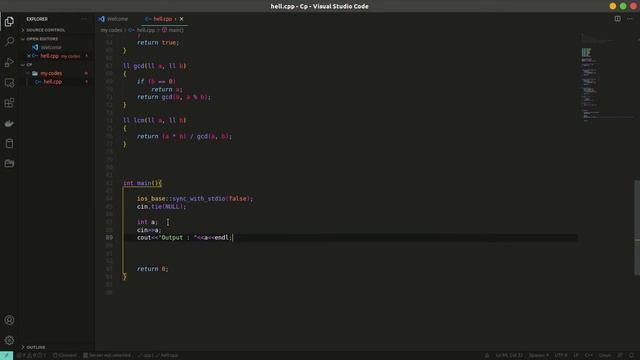This screenshot has height=360, width=640.
Task: Click the 'cin.tie(NULL);' line
Action: click(x=161, y=207)
